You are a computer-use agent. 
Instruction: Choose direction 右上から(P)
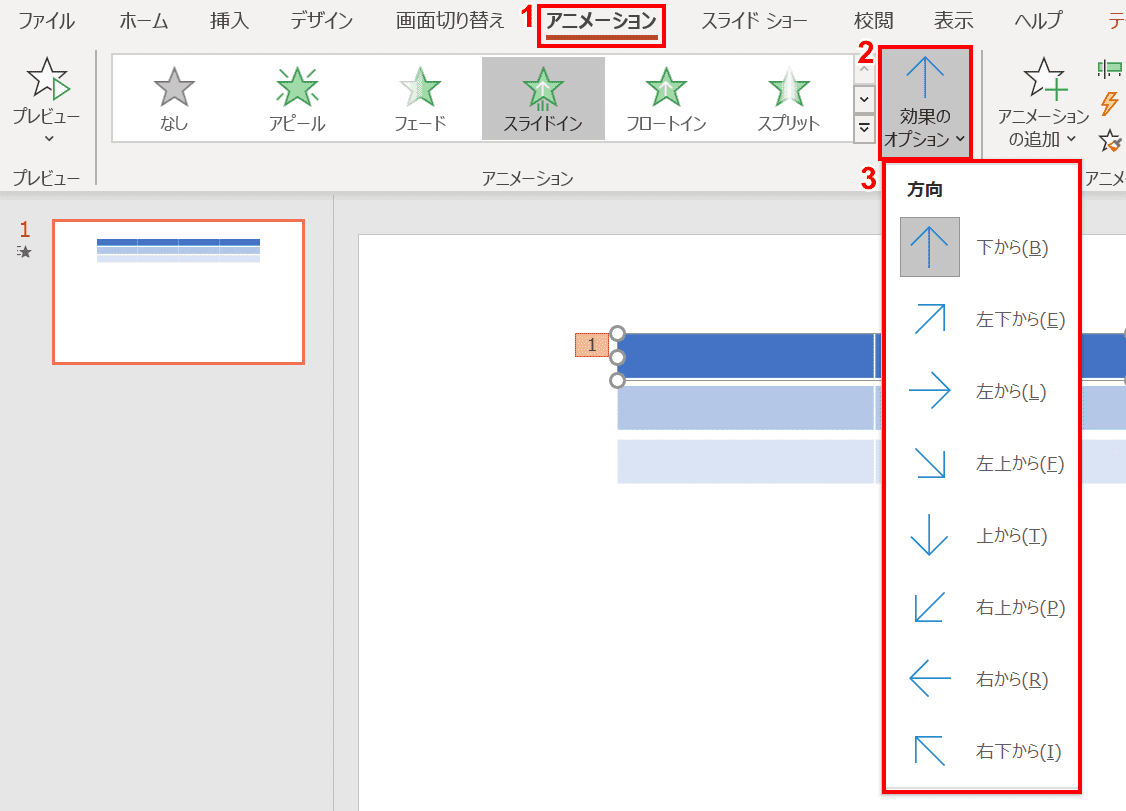(981, 607)
